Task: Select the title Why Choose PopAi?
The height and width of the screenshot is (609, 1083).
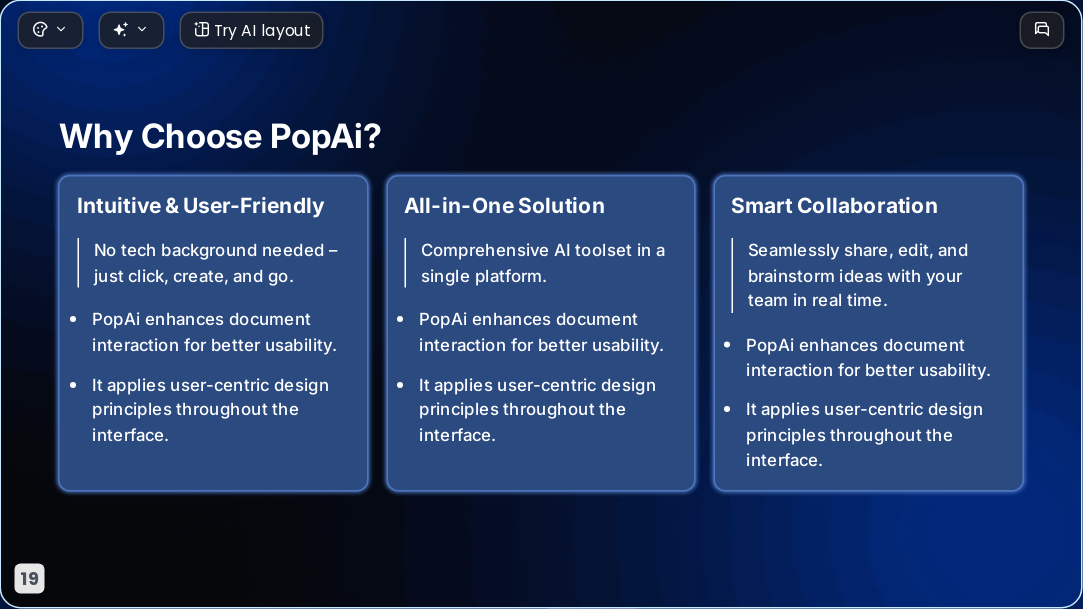Action: click(220, 136)
